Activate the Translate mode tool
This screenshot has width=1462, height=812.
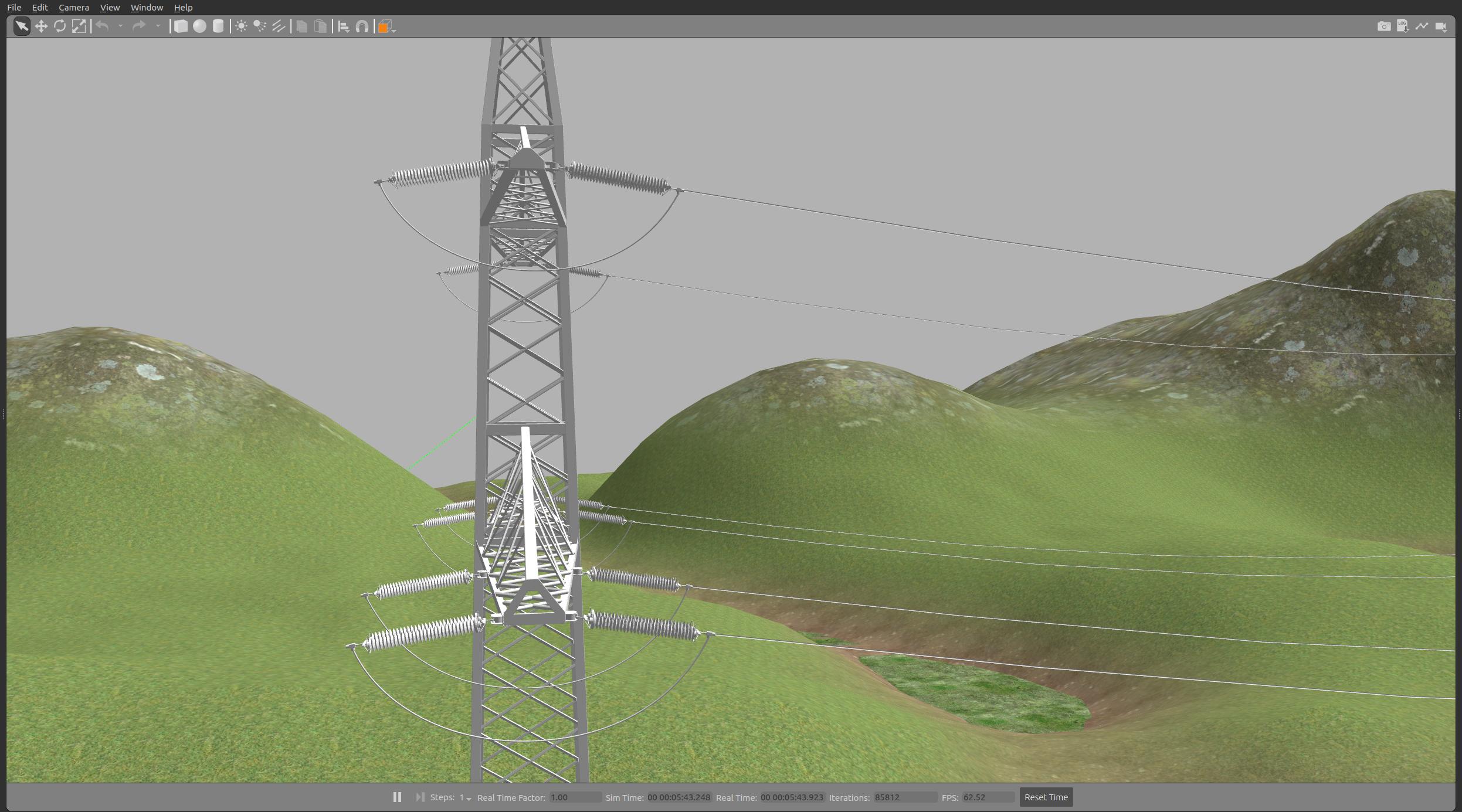click(41, 26)
